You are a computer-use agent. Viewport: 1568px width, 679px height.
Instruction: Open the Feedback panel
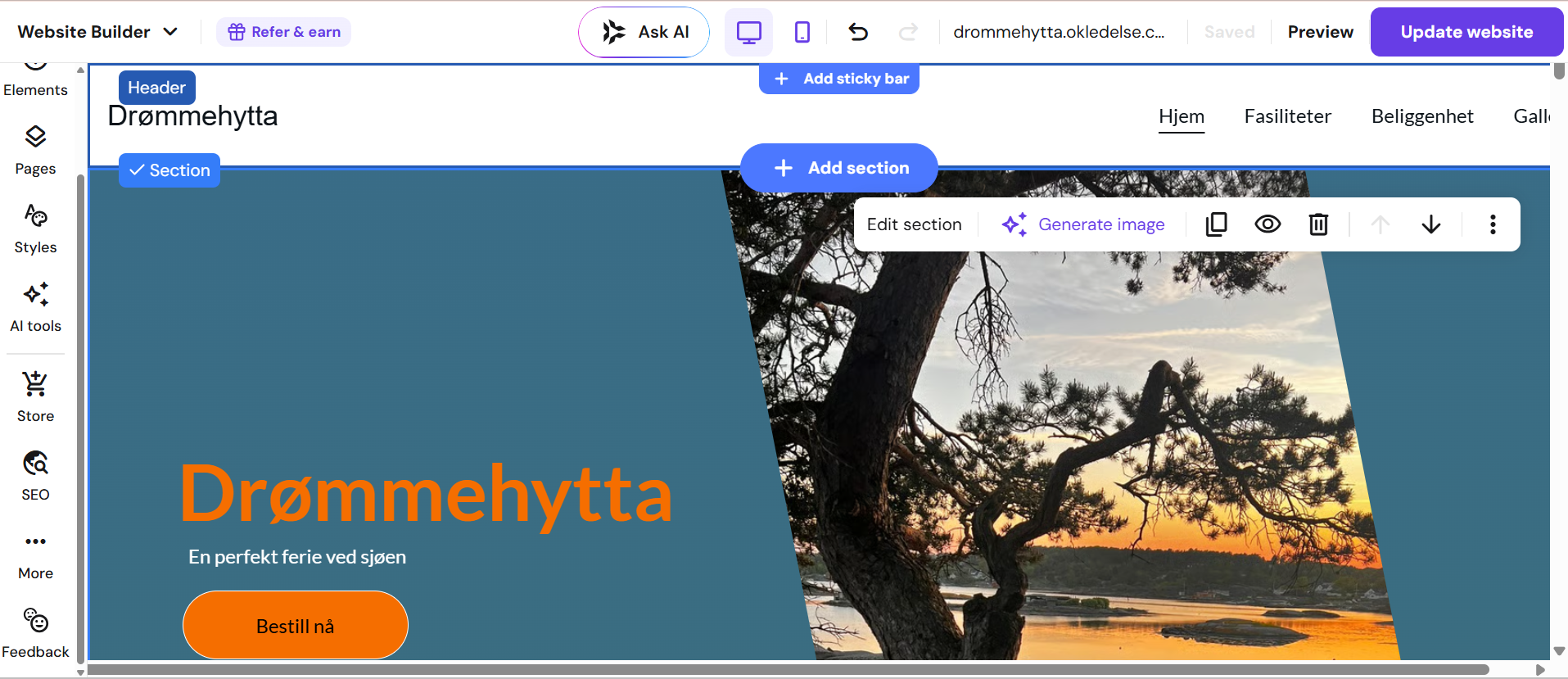tap(35, 634)
